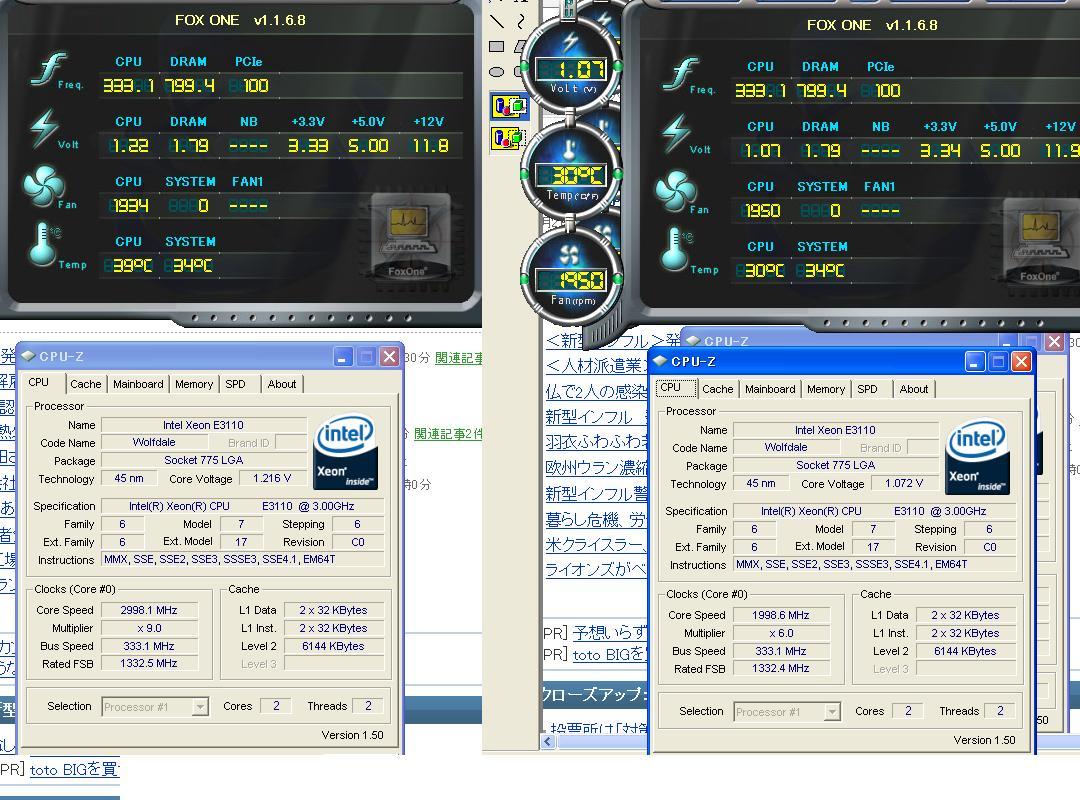
Task: Open Memory tab in left CPU-Z window
Action: [194, 384]
